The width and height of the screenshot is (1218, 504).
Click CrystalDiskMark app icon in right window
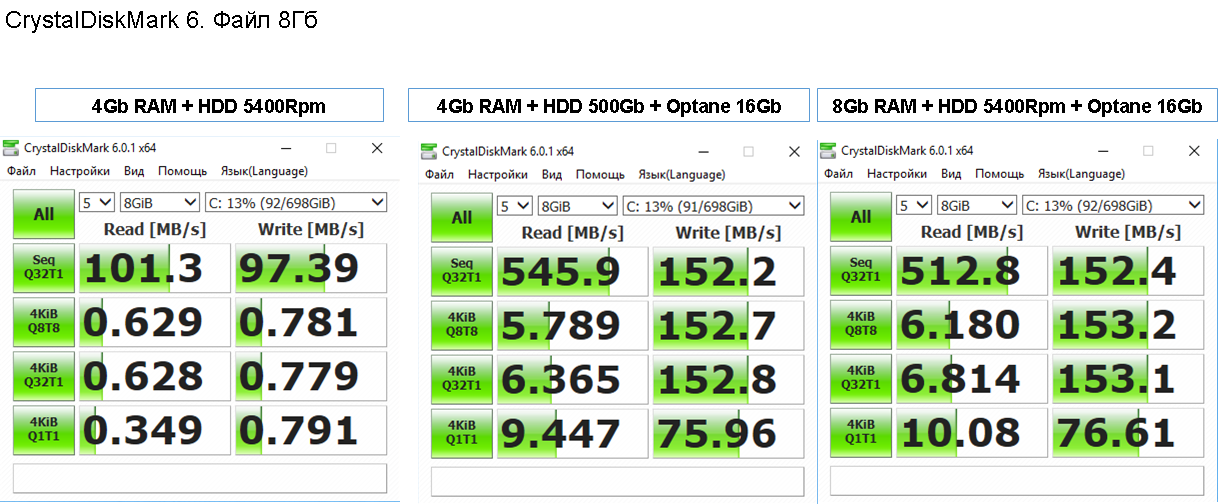coord(828,151)
